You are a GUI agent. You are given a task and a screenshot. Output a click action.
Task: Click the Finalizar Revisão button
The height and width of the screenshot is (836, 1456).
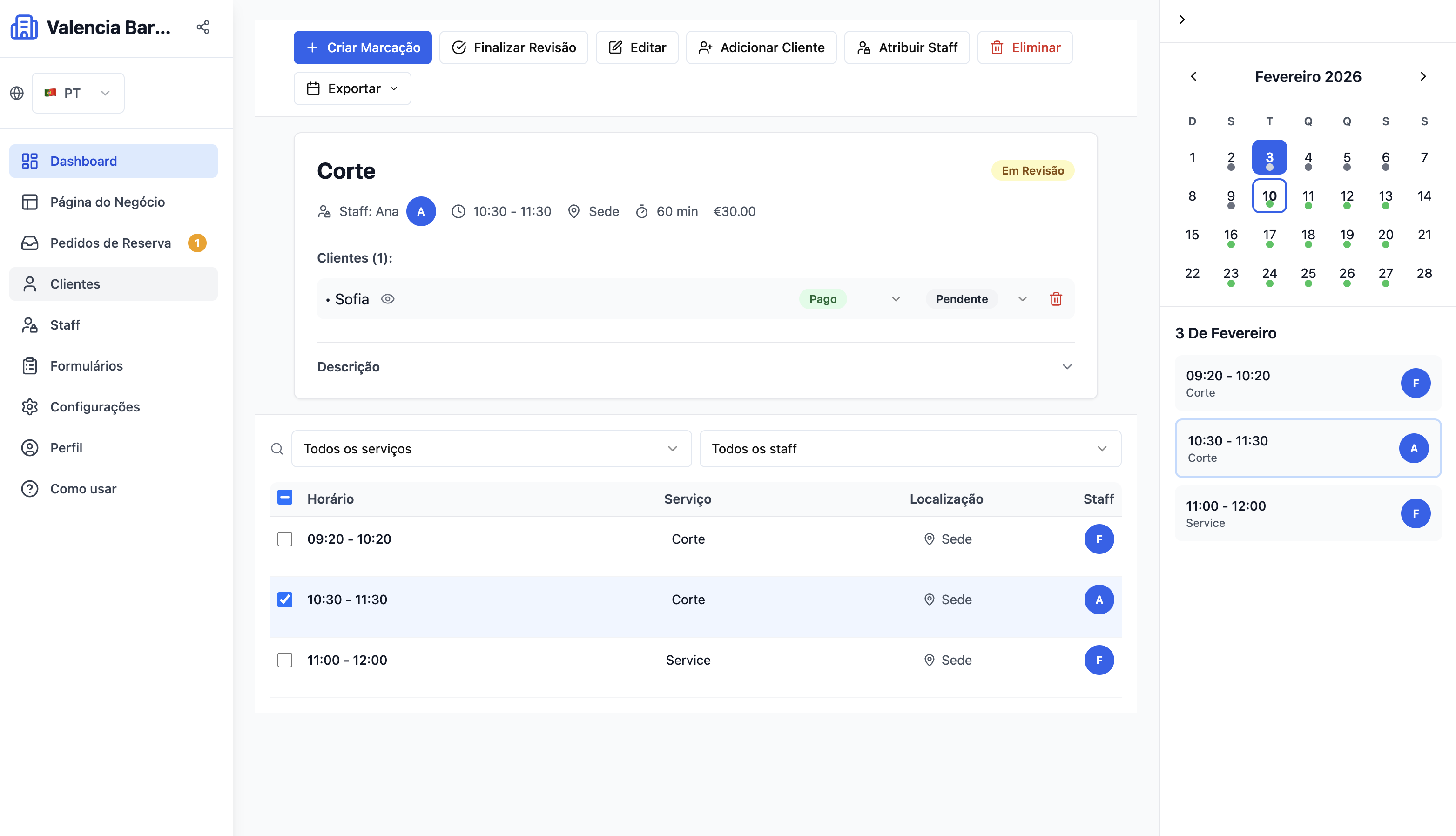513,47
